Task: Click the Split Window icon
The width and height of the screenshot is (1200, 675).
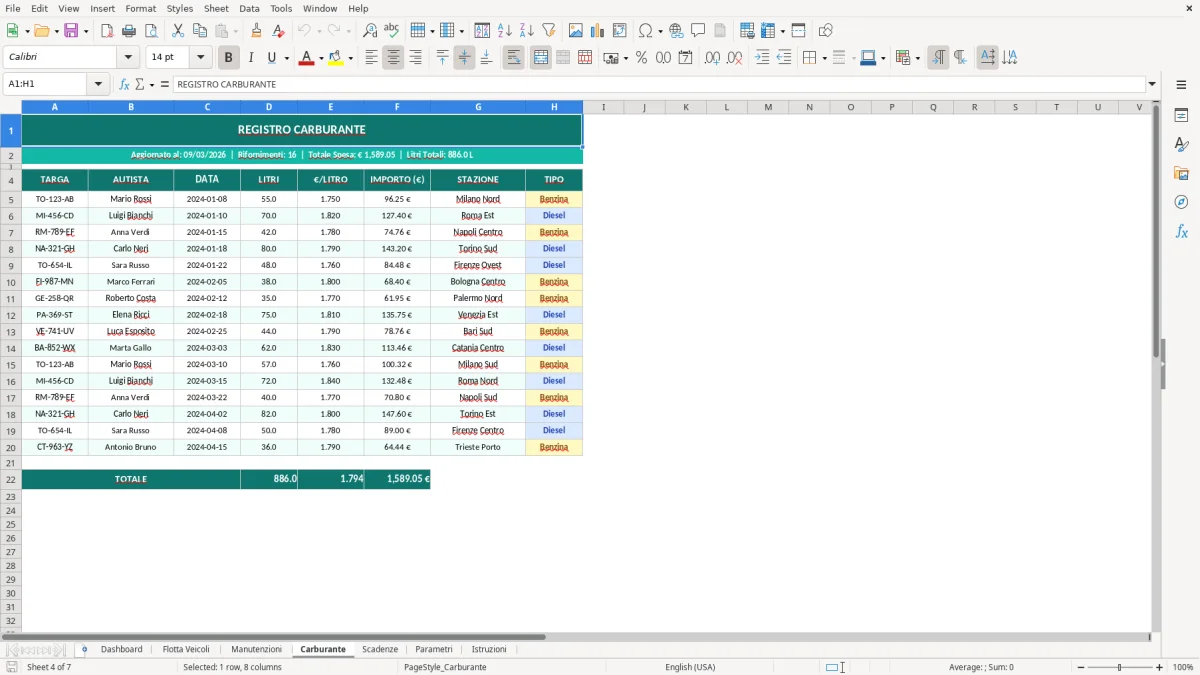Action: (799, 31)
